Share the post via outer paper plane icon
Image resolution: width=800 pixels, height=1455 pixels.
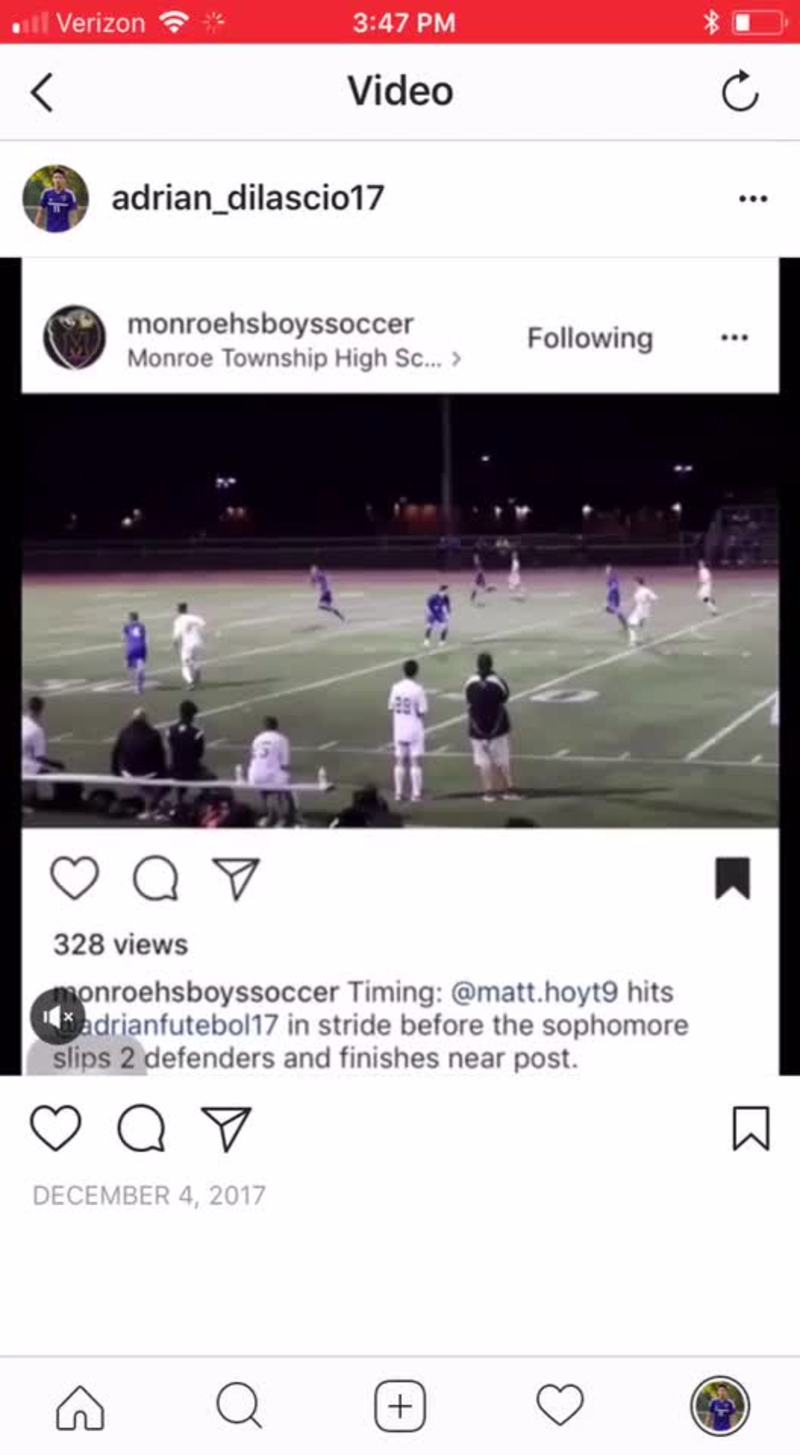pos(226,1128)
